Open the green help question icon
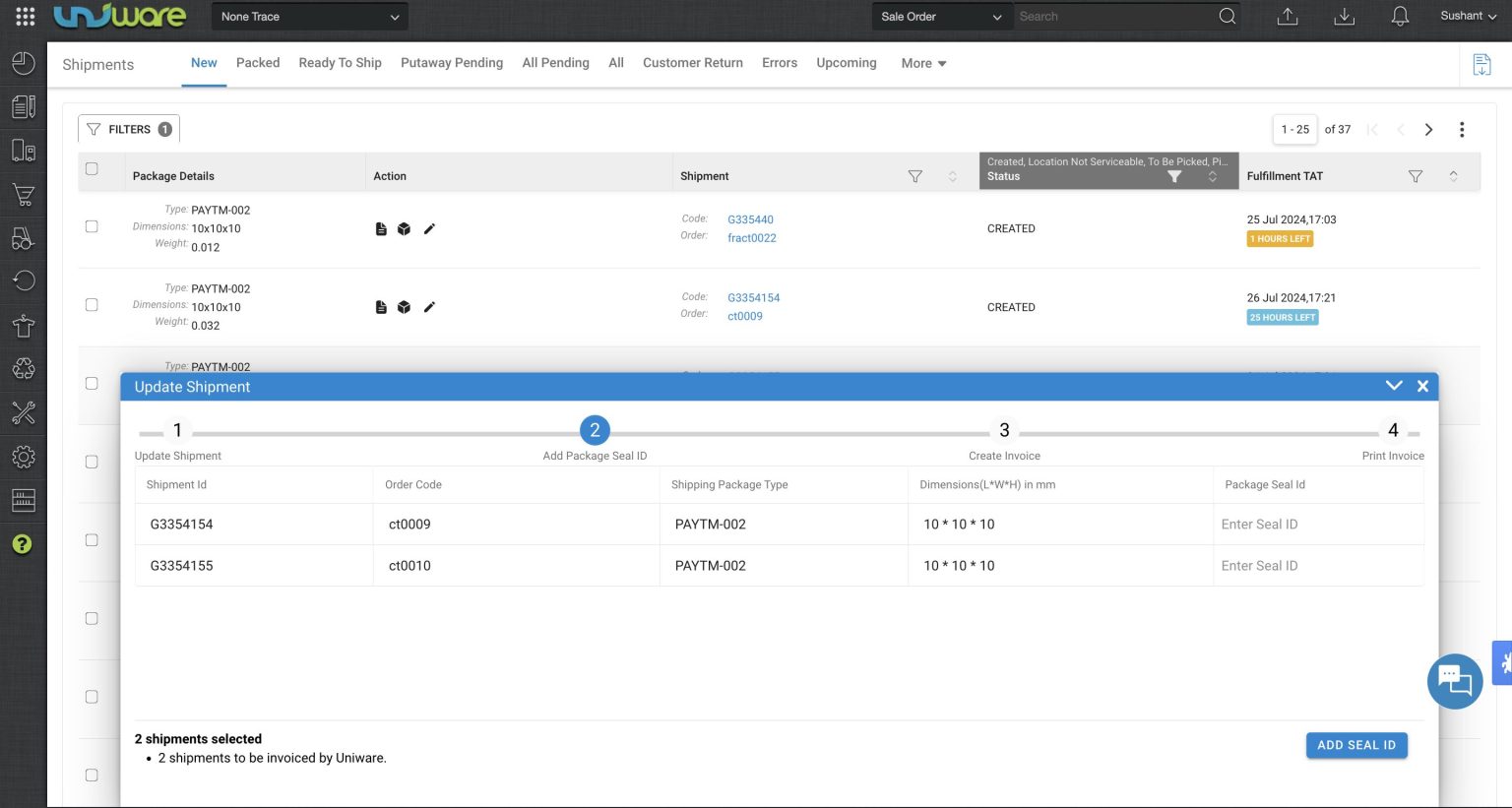The width and height of the screenshot is (1512, 808). click(22, 544)
